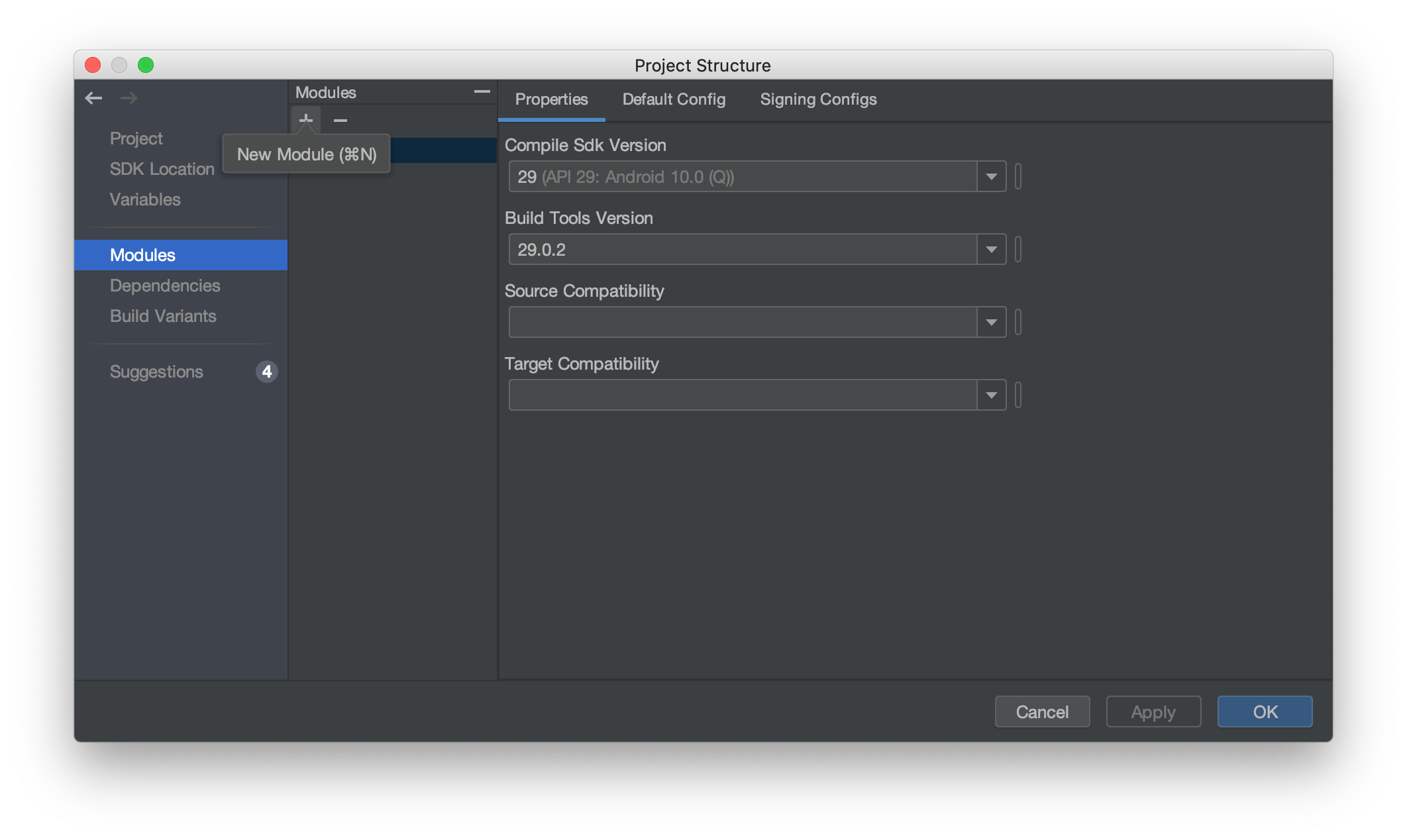Expand the Build Tools Version dropdown

pyautogui.click(x=991, y=249)
